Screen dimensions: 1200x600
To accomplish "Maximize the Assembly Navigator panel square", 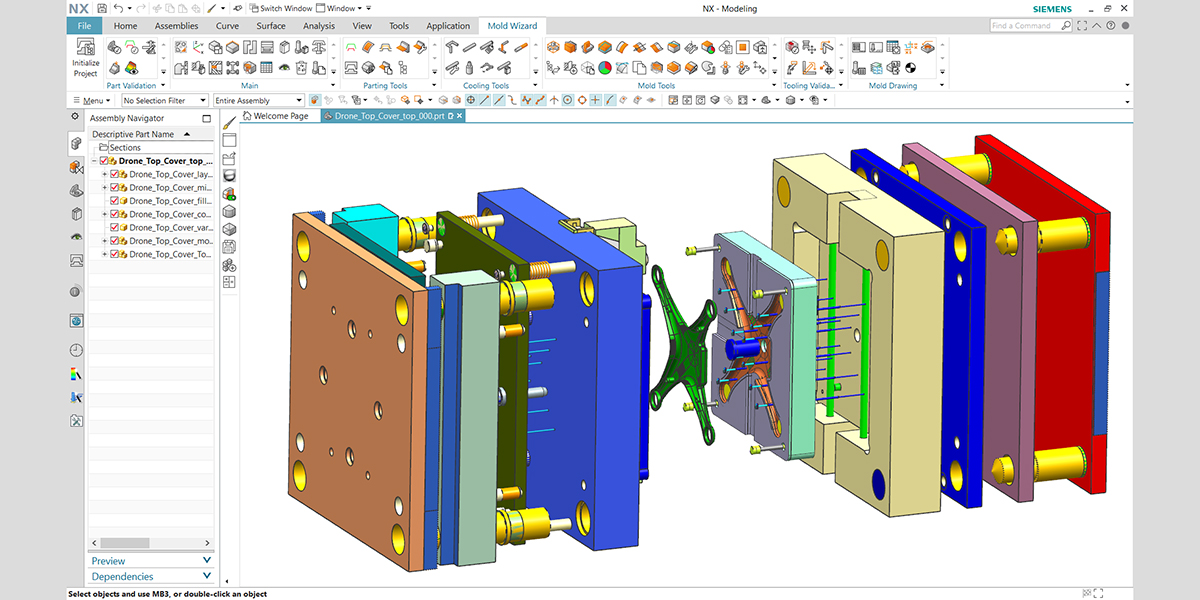I will (206, 118).
